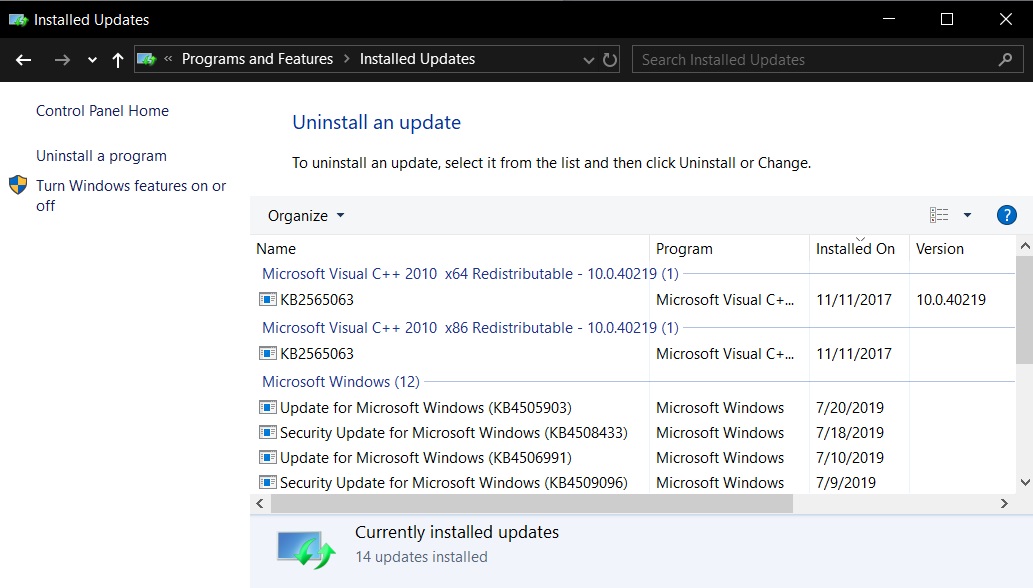The width and height of the screenshot is (1033, 588).
Task: Go to Control Panel Home
Action: coord(101,110)
